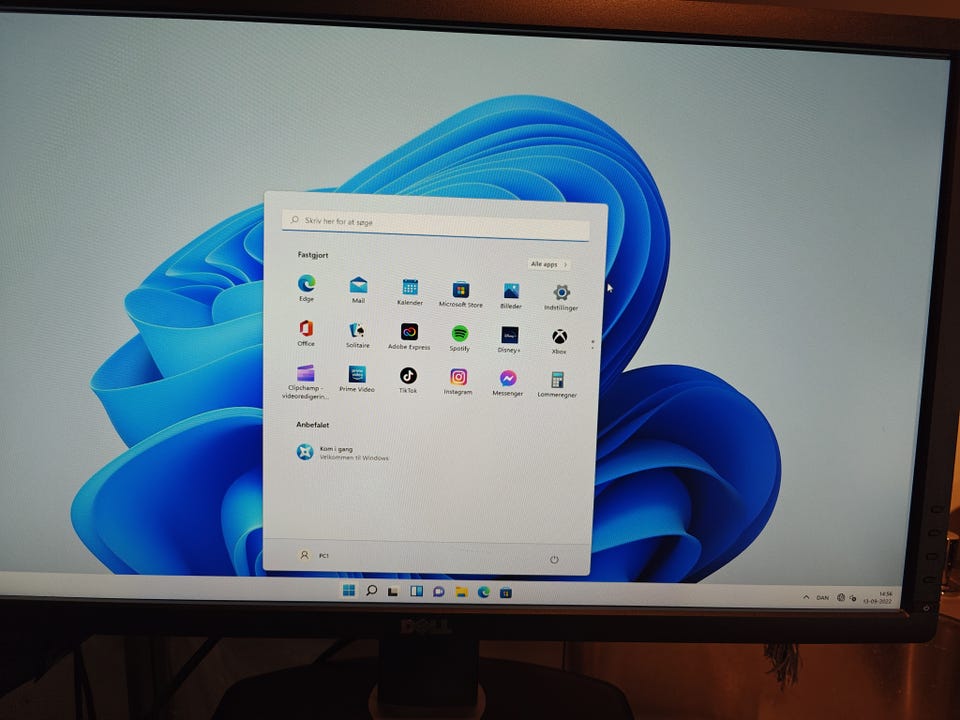The height and width of the screenshot is (720, 960).
Task: Open Microsoft Store in pinned apps
Action: pos(460,294)
